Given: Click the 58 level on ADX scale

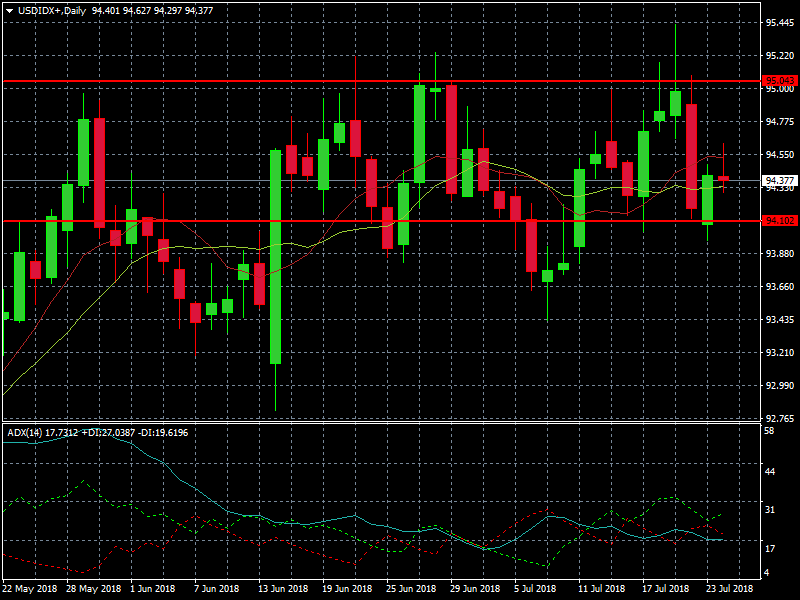Looking at the screenshot, I should click(770, 430).
